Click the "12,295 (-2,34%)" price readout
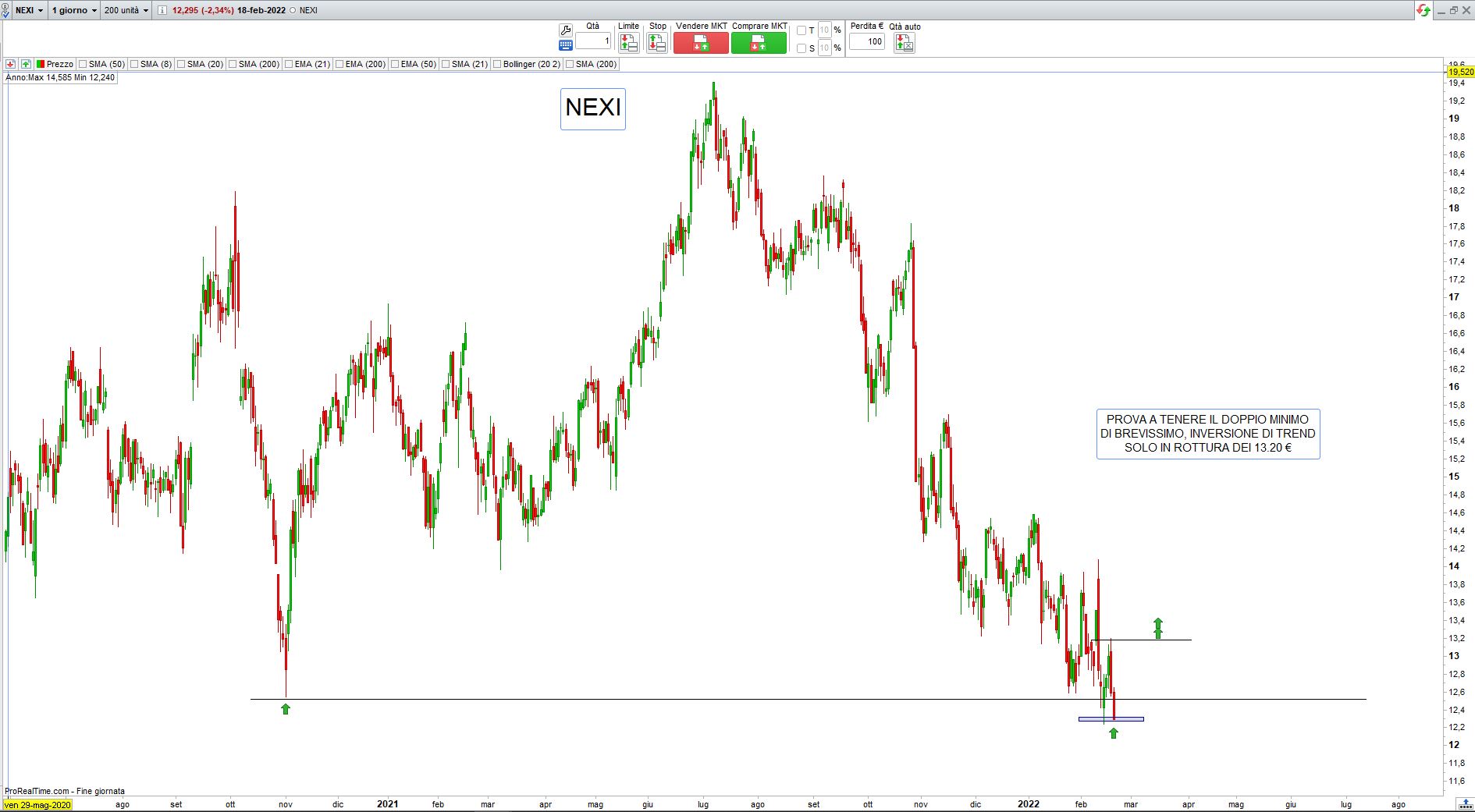Screen dimensions: 1475x812 pos(203,10)
